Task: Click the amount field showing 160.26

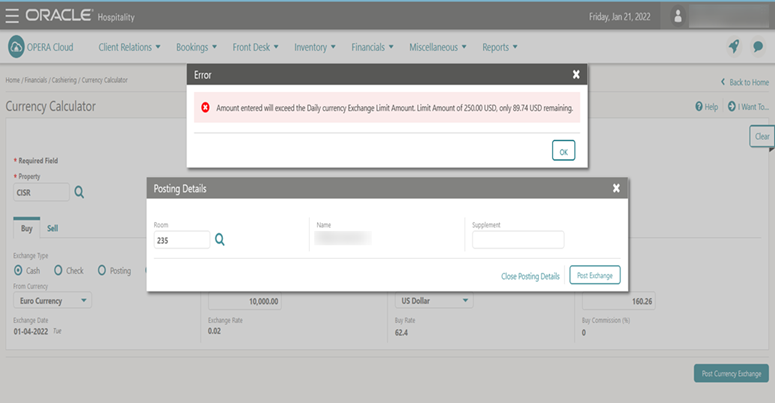Action: point(619,301)
